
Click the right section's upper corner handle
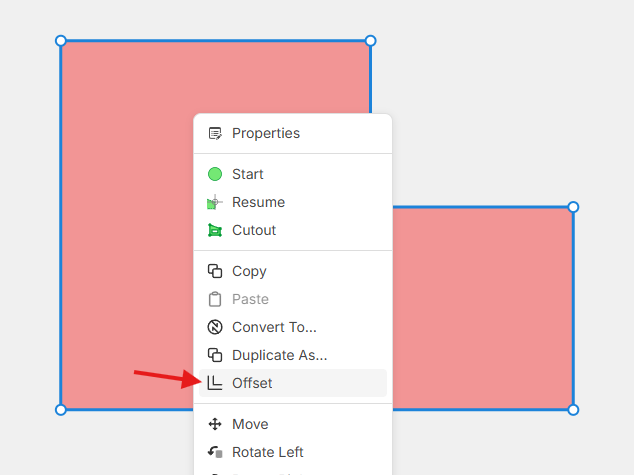(x=573, y=207)
